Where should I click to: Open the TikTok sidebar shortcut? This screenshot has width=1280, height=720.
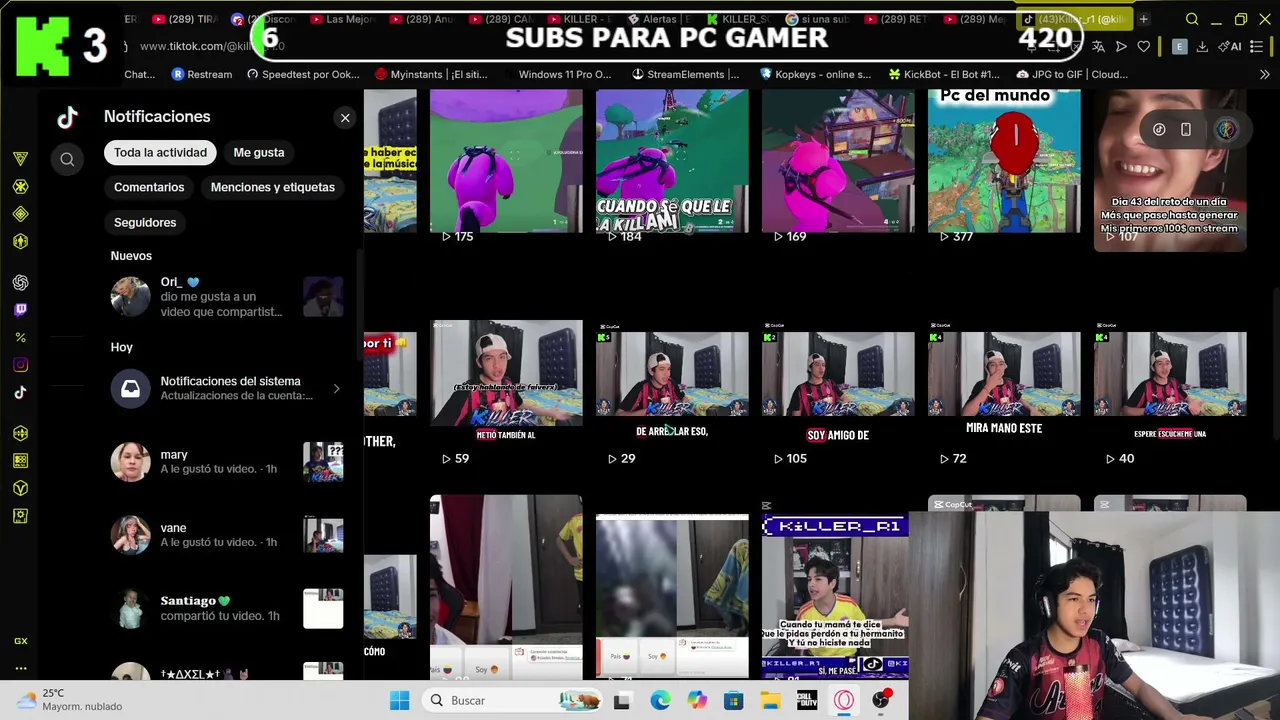click(20, 392)
